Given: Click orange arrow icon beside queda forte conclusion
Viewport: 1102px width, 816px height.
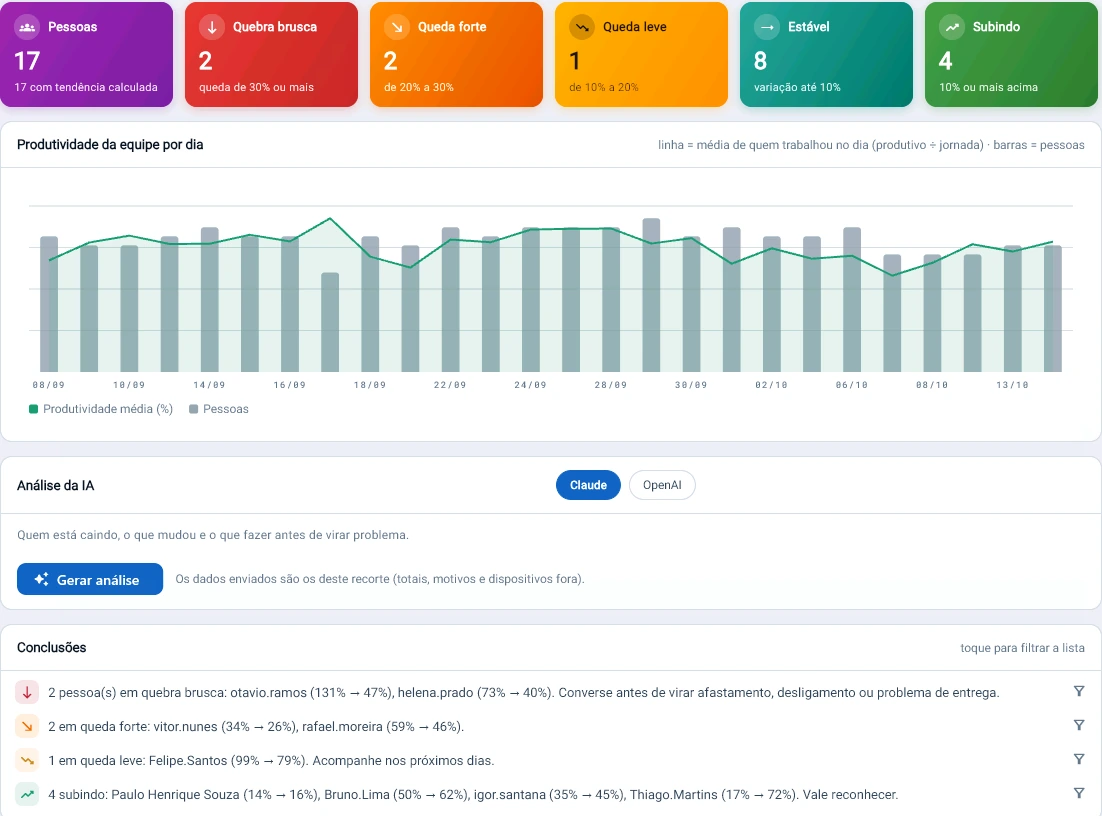Looking at the screenshot, I should point(27,726).
